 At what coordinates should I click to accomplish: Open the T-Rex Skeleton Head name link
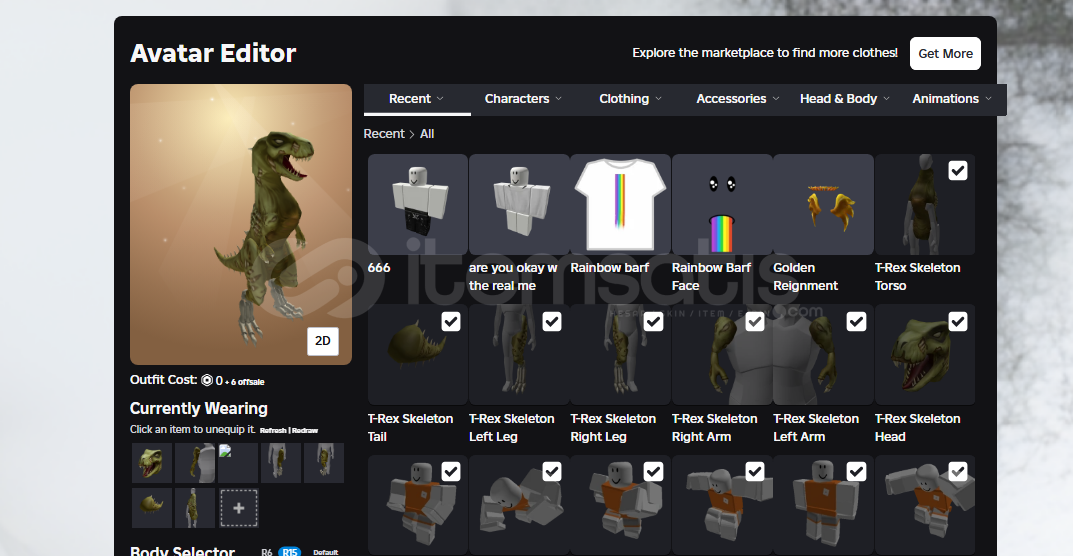pyautogui.click(x=918, y=427)
